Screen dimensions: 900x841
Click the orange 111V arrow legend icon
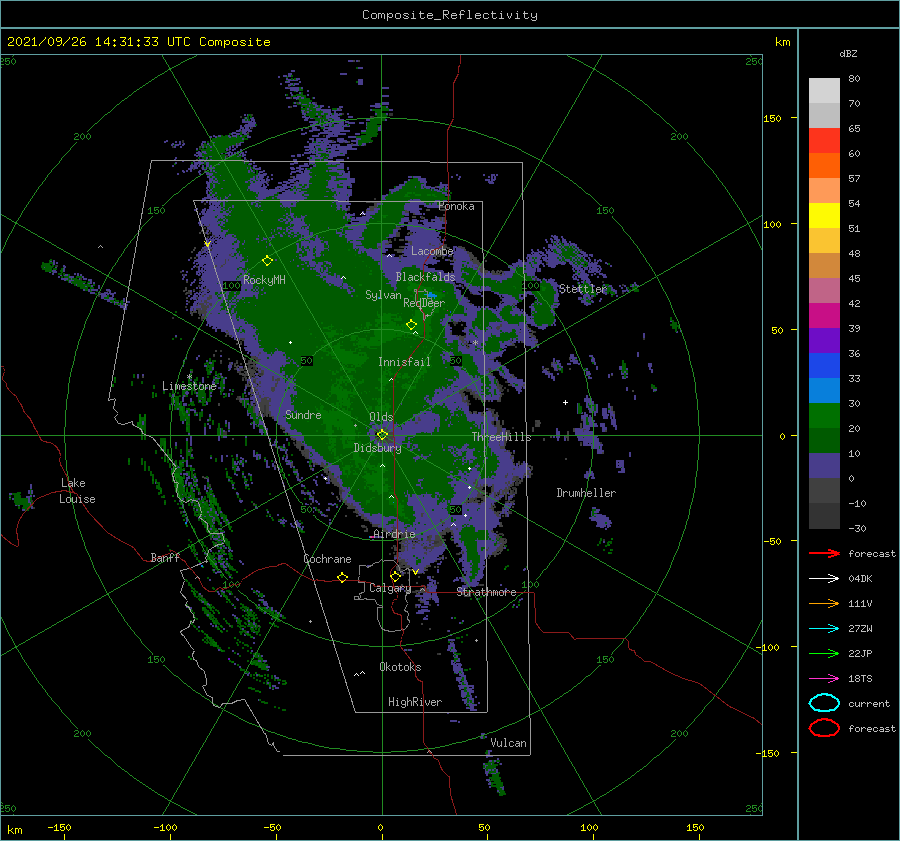click(824, 603)
